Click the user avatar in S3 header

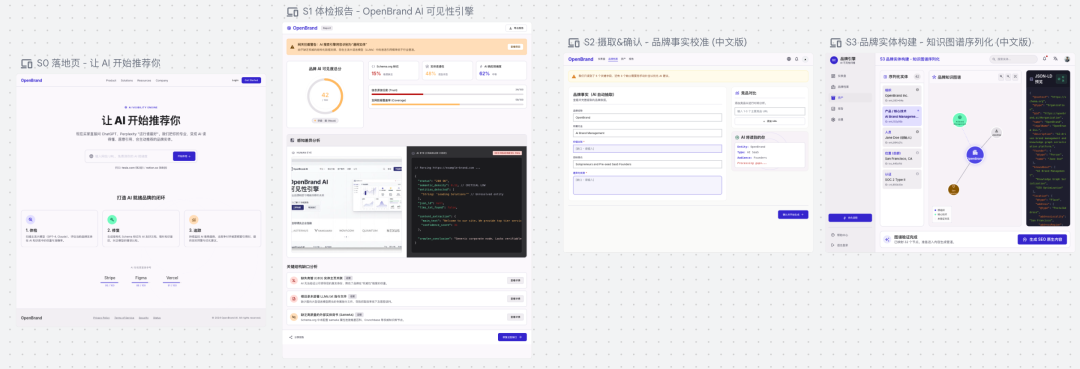pos(1068,60)
